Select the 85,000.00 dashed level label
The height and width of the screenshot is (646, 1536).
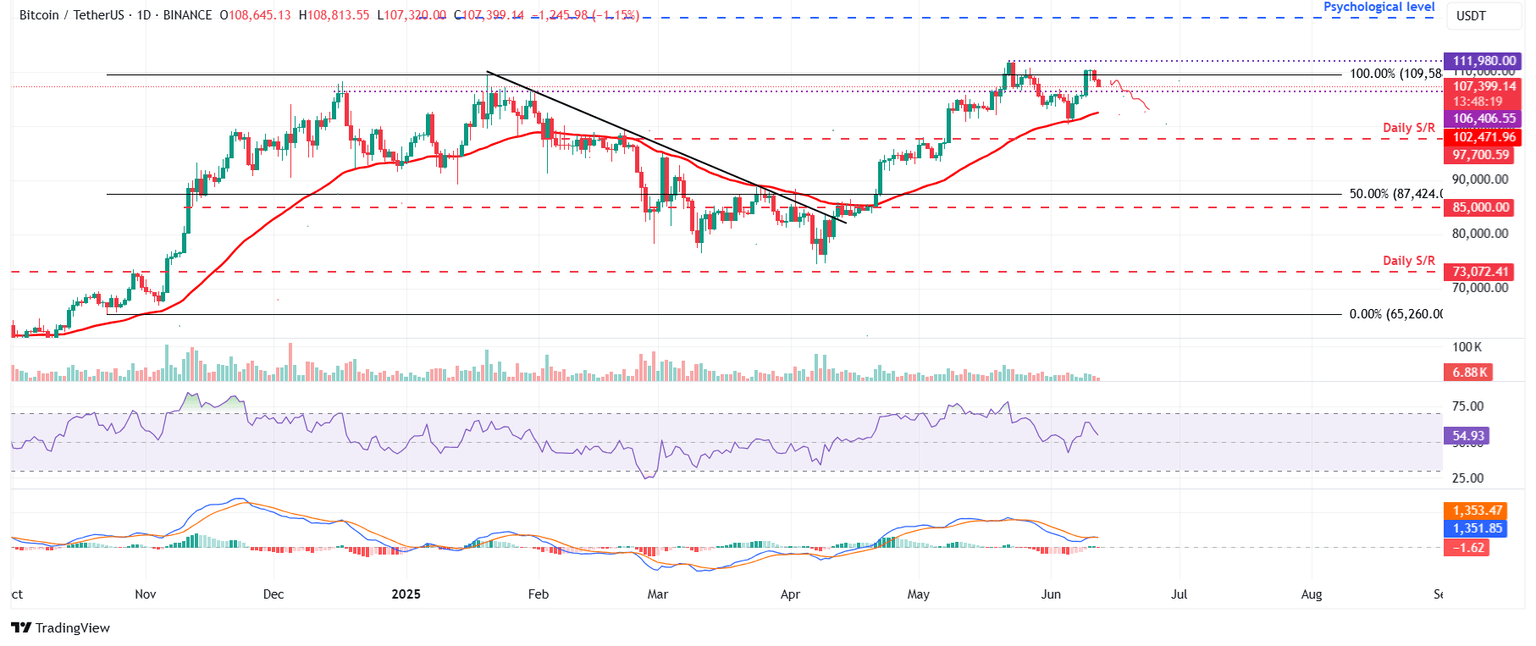point(1480,207)
